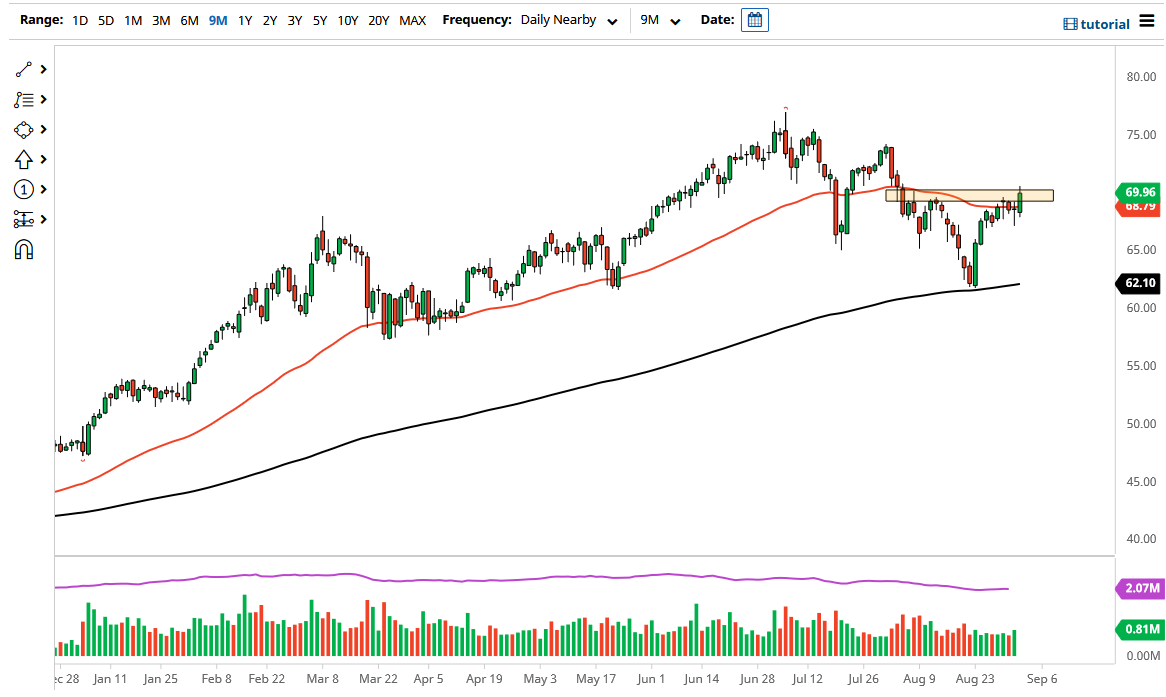Switch to the 1D range
Viewport: 1166px width, 697px height.
[x=77, y=19]
